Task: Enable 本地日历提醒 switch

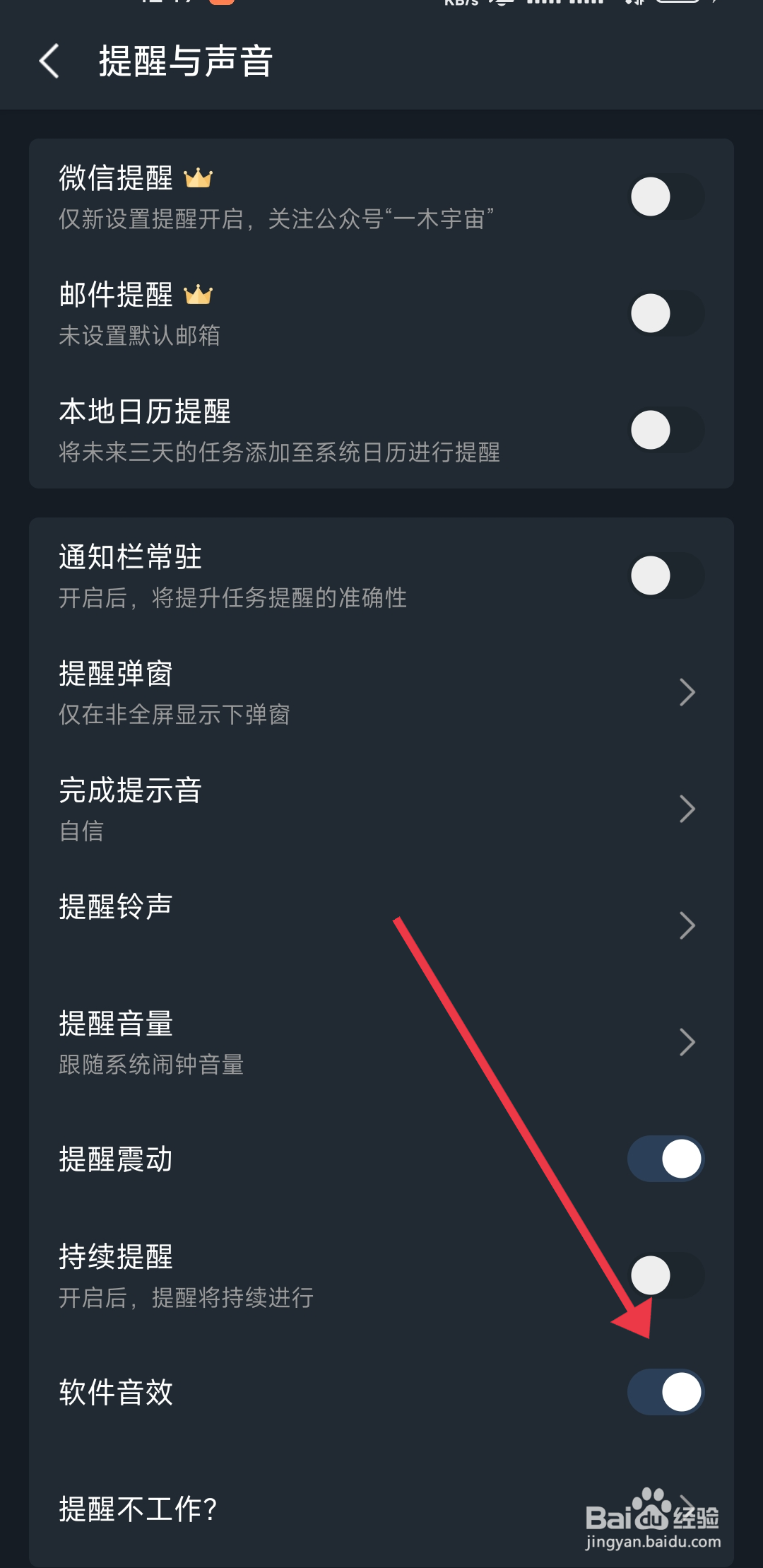Action: (x=666, y=430)
